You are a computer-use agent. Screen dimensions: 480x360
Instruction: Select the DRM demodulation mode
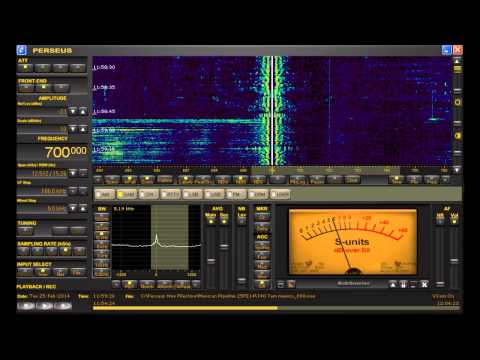pyautogui.click(x=258, y=194)
